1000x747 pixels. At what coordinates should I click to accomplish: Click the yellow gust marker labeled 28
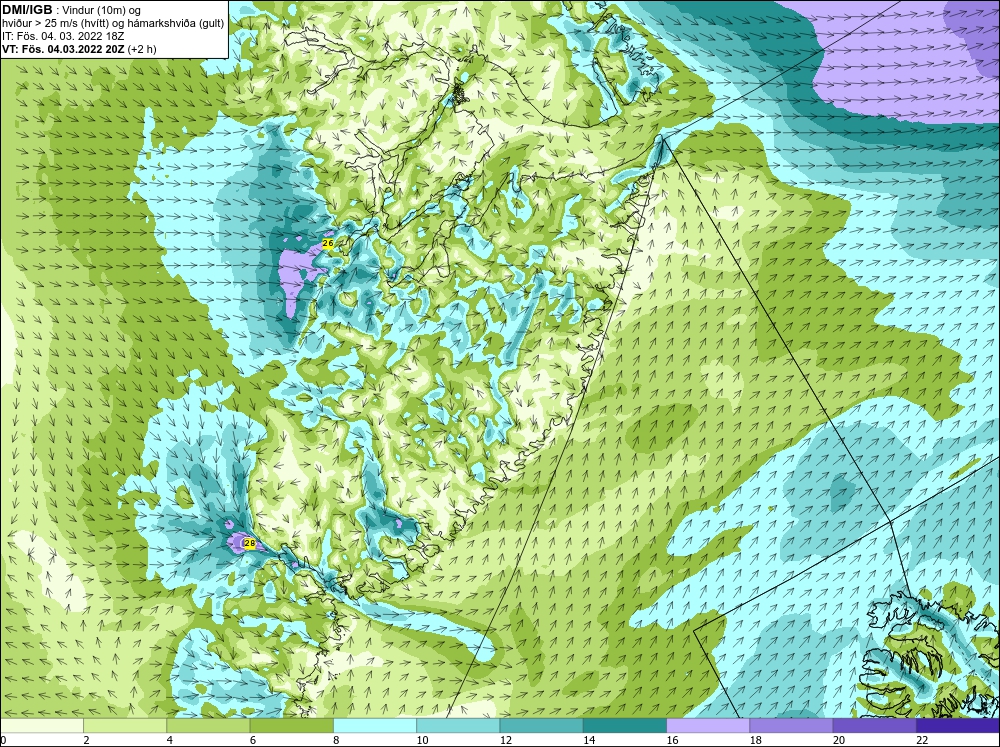coord(250,544)
